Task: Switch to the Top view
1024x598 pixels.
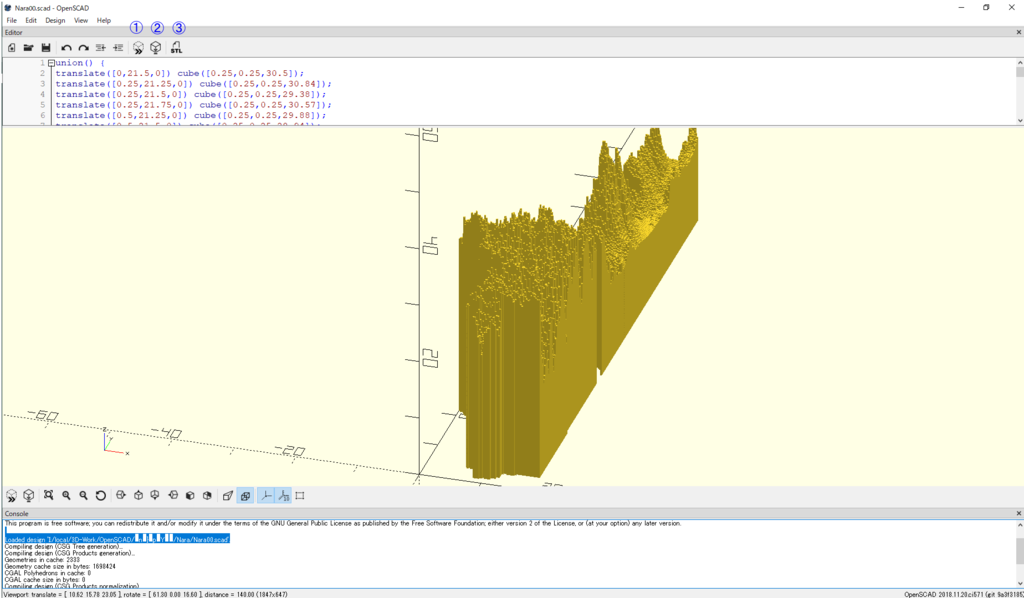Action: pos(138,496)
